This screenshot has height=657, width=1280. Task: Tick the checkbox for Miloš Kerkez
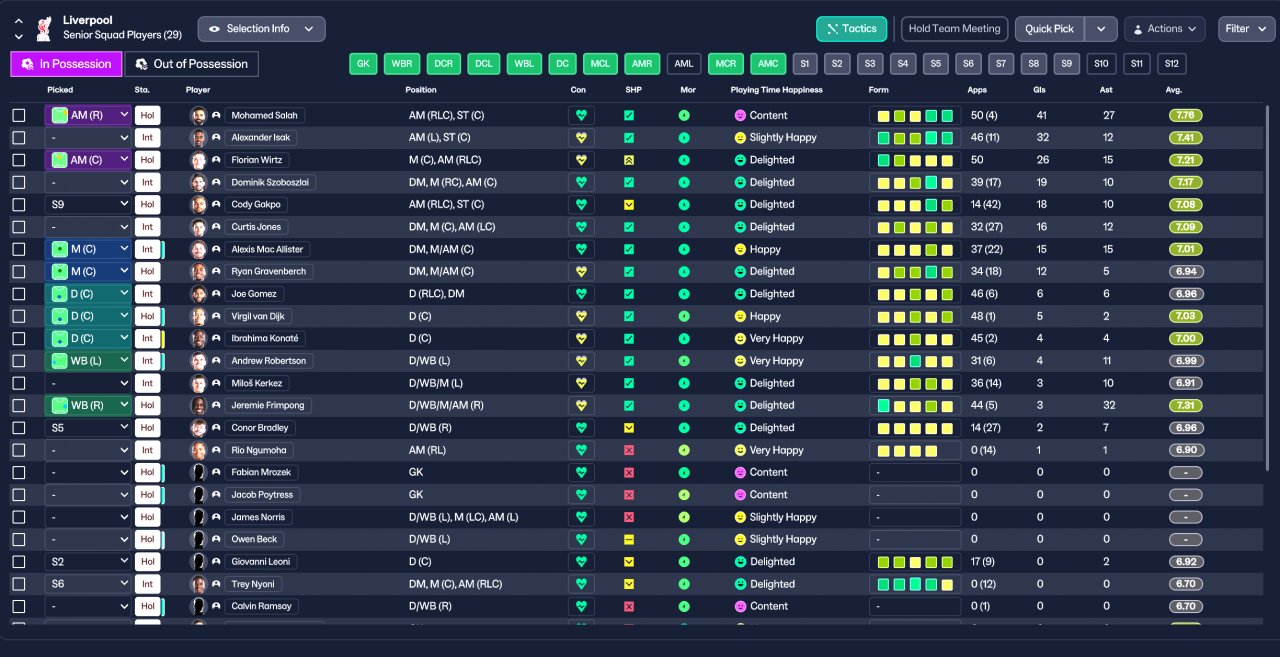coord(19,383)
